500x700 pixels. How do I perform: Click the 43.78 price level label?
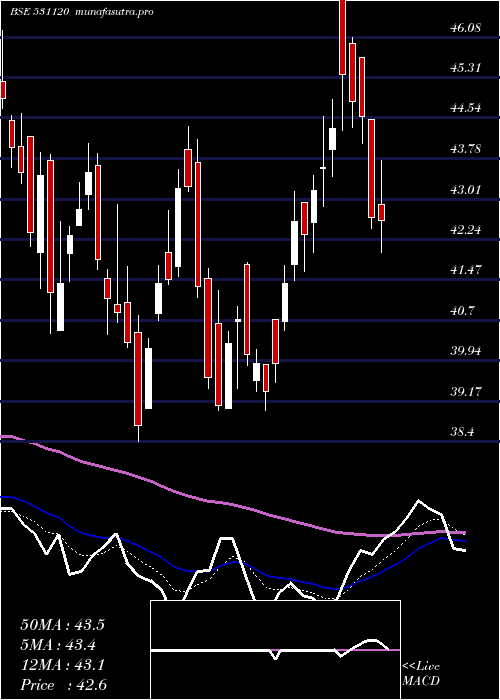tap(465, 148)
